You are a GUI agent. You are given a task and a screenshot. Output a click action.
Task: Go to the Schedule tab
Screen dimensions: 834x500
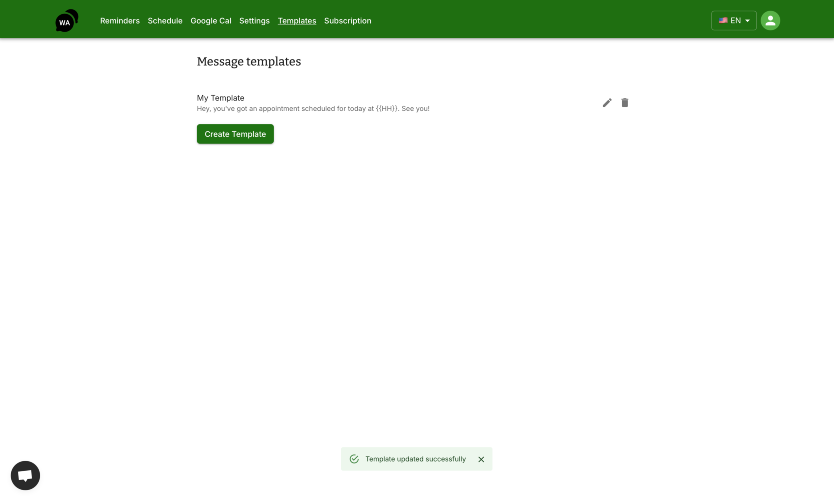point(165,21)
